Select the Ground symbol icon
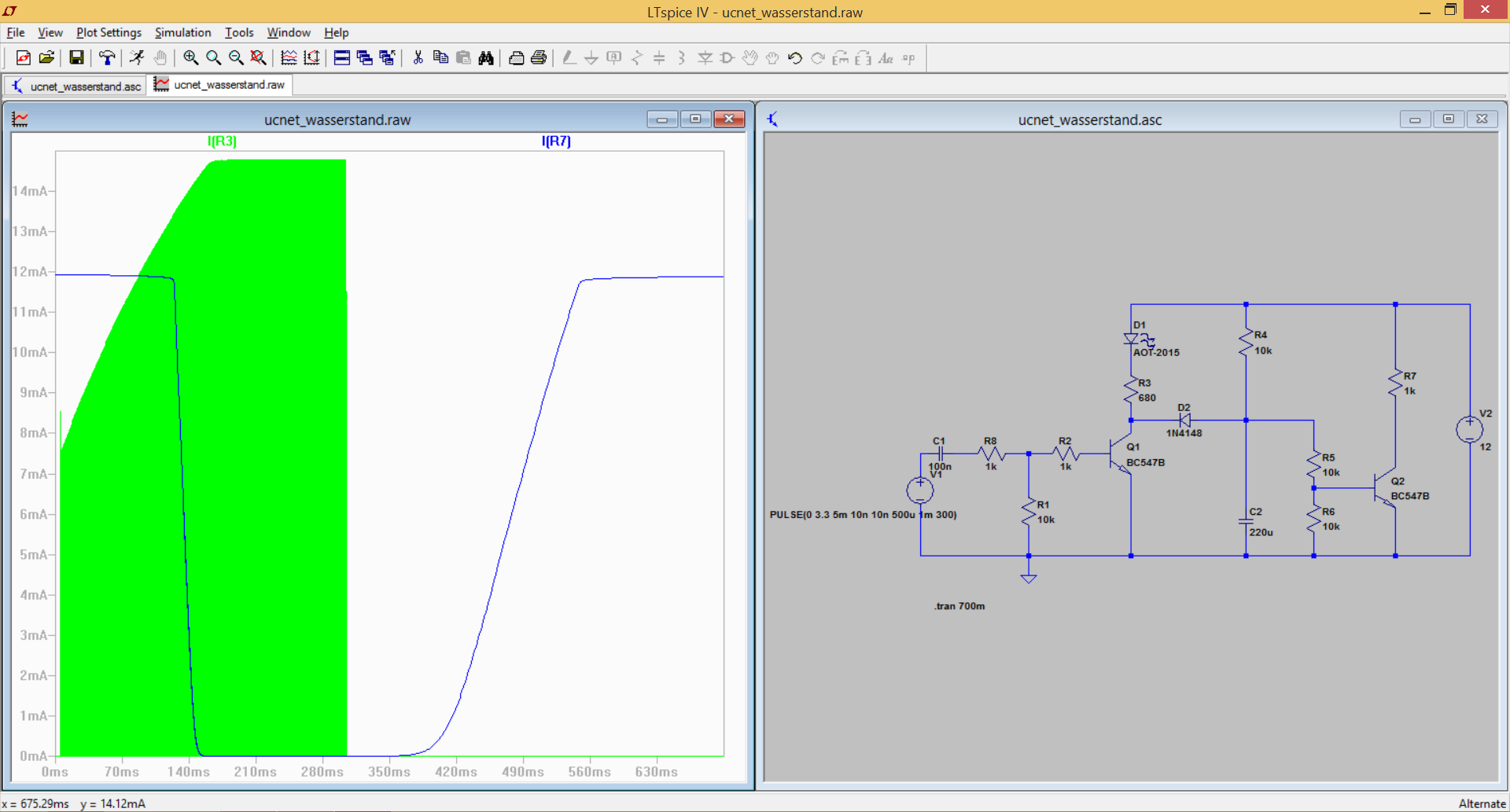This screenshot has width=1510, height=812. [x=591, y=57]
